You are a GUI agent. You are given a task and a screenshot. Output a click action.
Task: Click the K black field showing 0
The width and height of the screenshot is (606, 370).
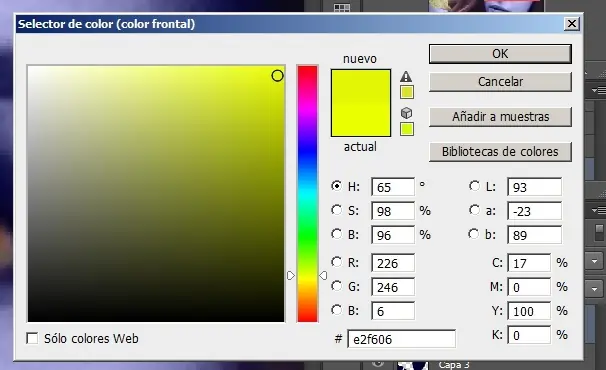point(529,335)
